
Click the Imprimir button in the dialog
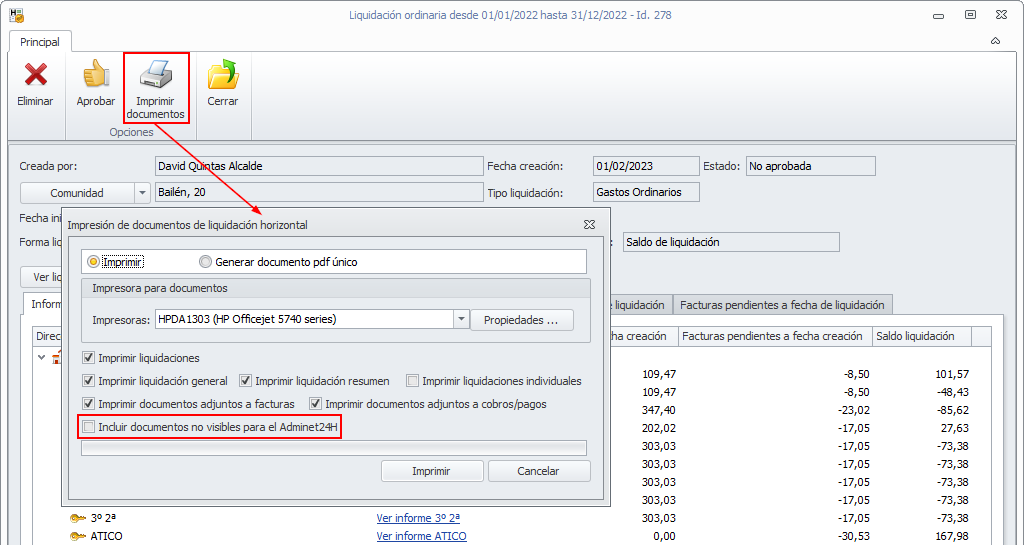tap(432, 471)
